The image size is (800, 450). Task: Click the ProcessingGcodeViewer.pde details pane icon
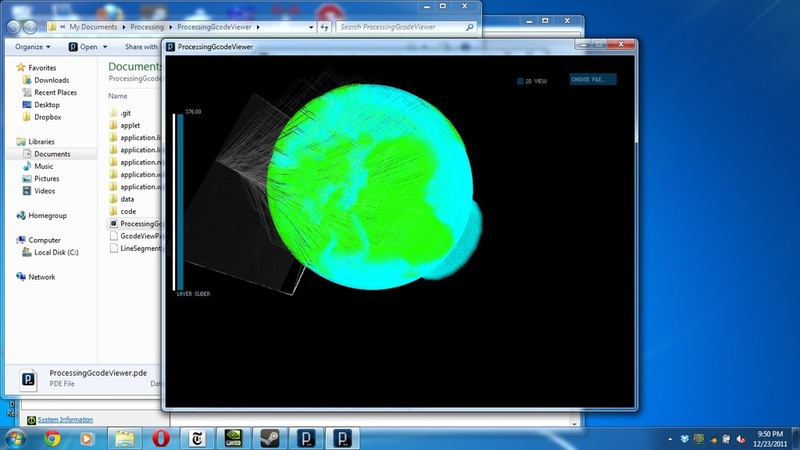(x=29, y=380)
